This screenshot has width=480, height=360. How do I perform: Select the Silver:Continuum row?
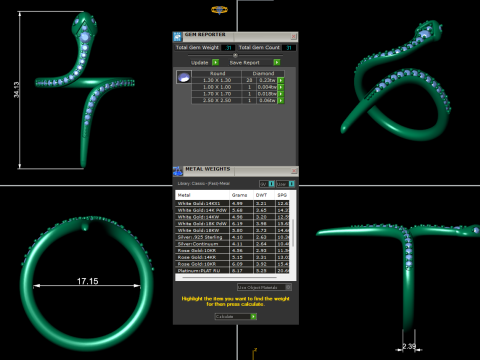(232, 244)
